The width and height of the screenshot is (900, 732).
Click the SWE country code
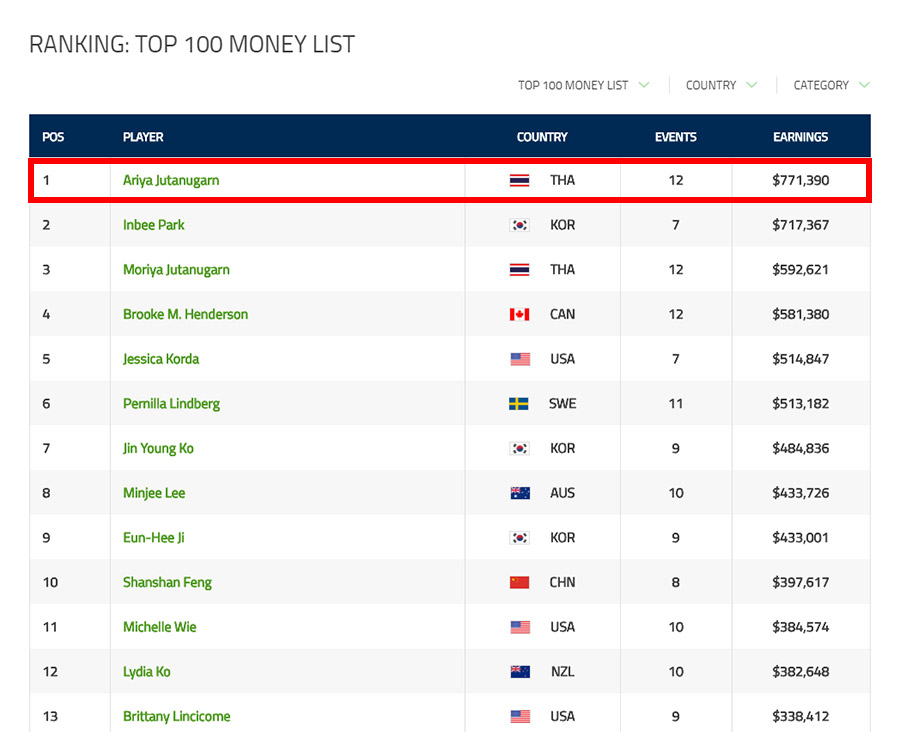click(x=562, y=404)
